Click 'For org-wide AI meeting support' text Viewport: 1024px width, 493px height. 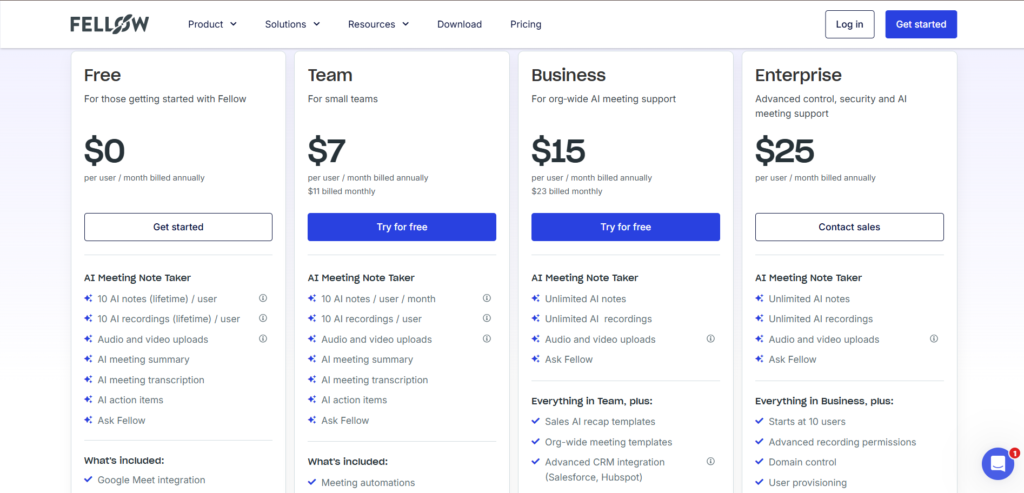[603, 99]
